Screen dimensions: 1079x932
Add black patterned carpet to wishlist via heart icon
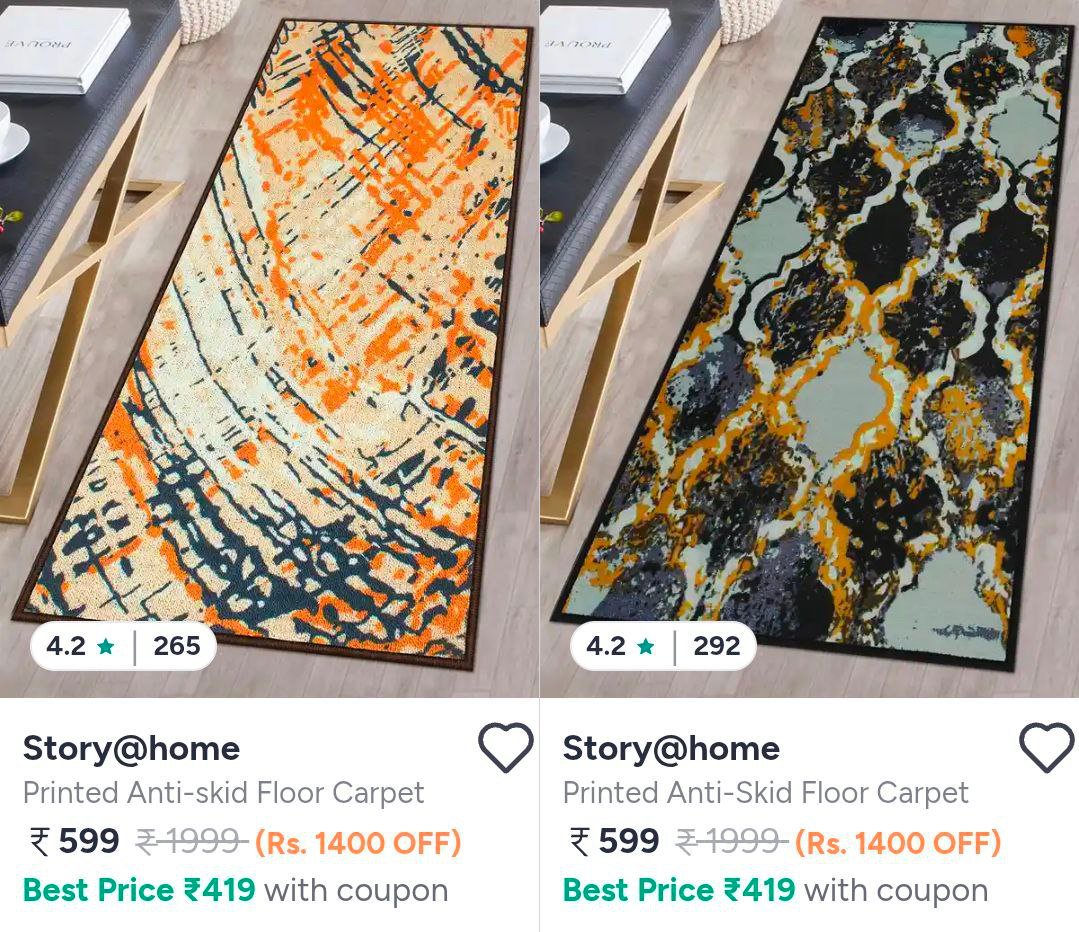[1046, 748]
